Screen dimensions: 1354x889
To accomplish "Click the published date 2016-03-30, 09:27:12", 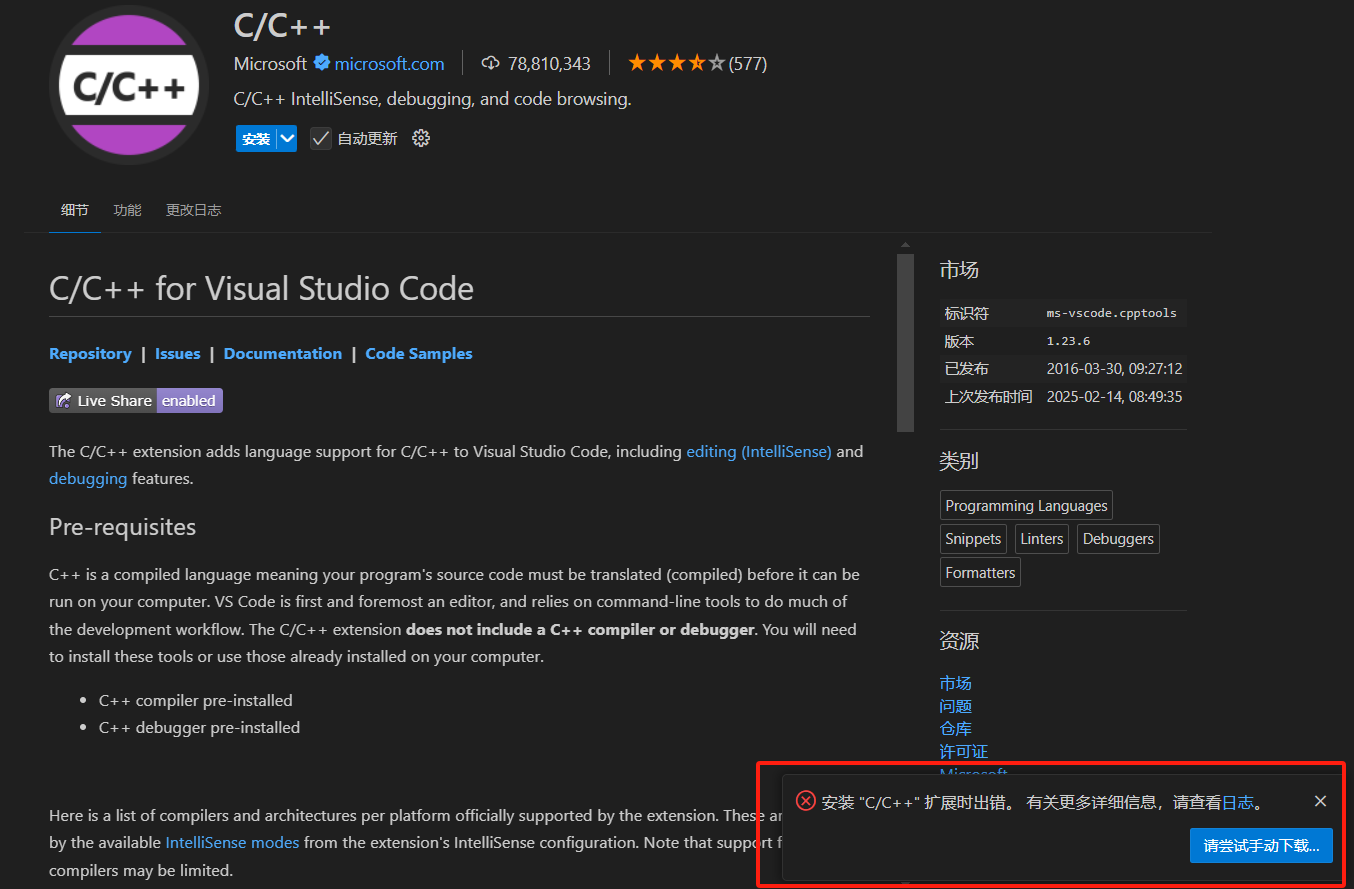I will [1114, 369].
